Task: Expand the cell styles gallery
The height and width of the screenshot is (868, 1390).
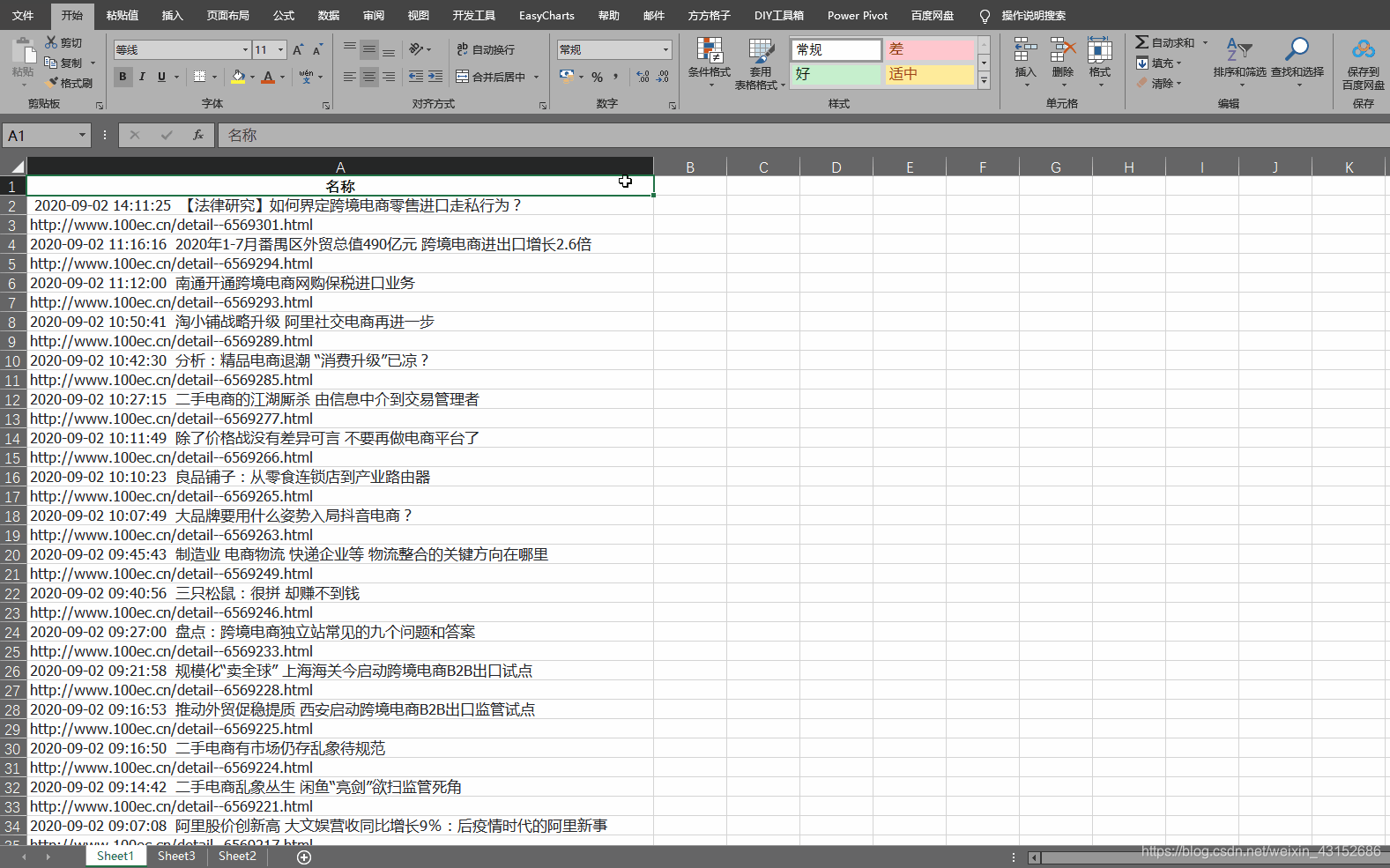Action: point(984,81)
